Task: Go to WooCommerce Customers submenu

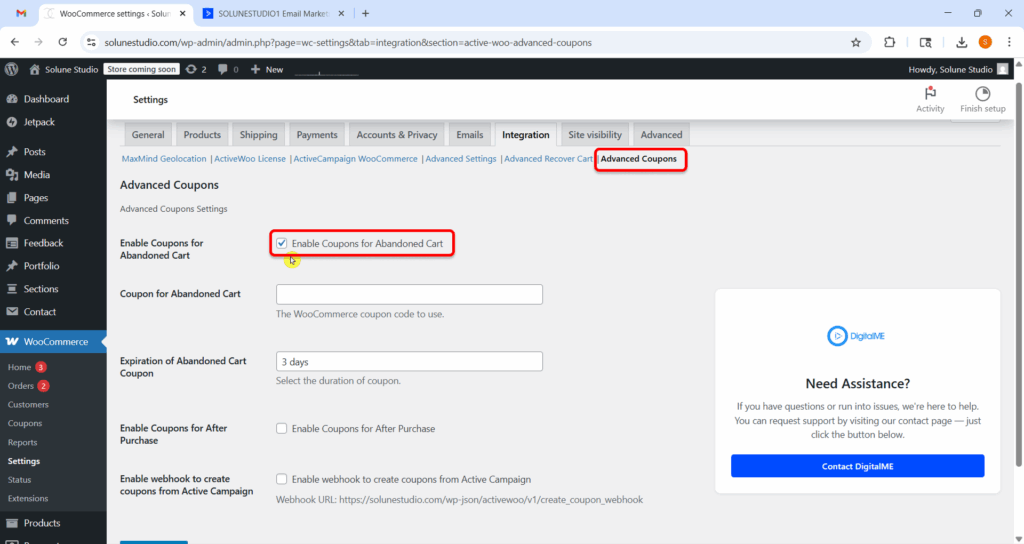Action: (28, 405)
